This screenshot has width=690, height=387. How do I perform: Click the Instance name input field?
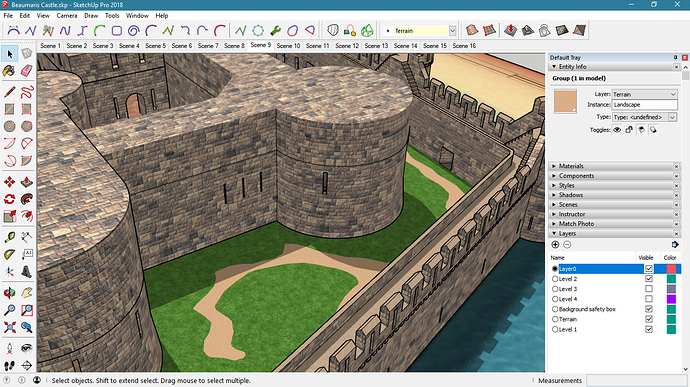[645, 105]
